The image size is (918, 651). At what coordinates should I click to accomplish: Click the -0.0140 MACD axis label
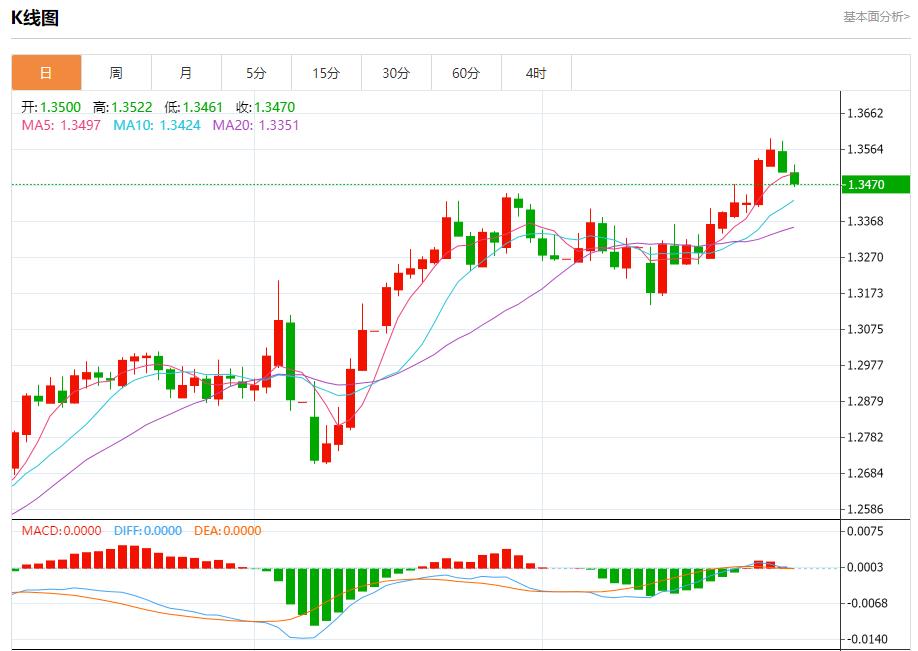click(864, 639)
